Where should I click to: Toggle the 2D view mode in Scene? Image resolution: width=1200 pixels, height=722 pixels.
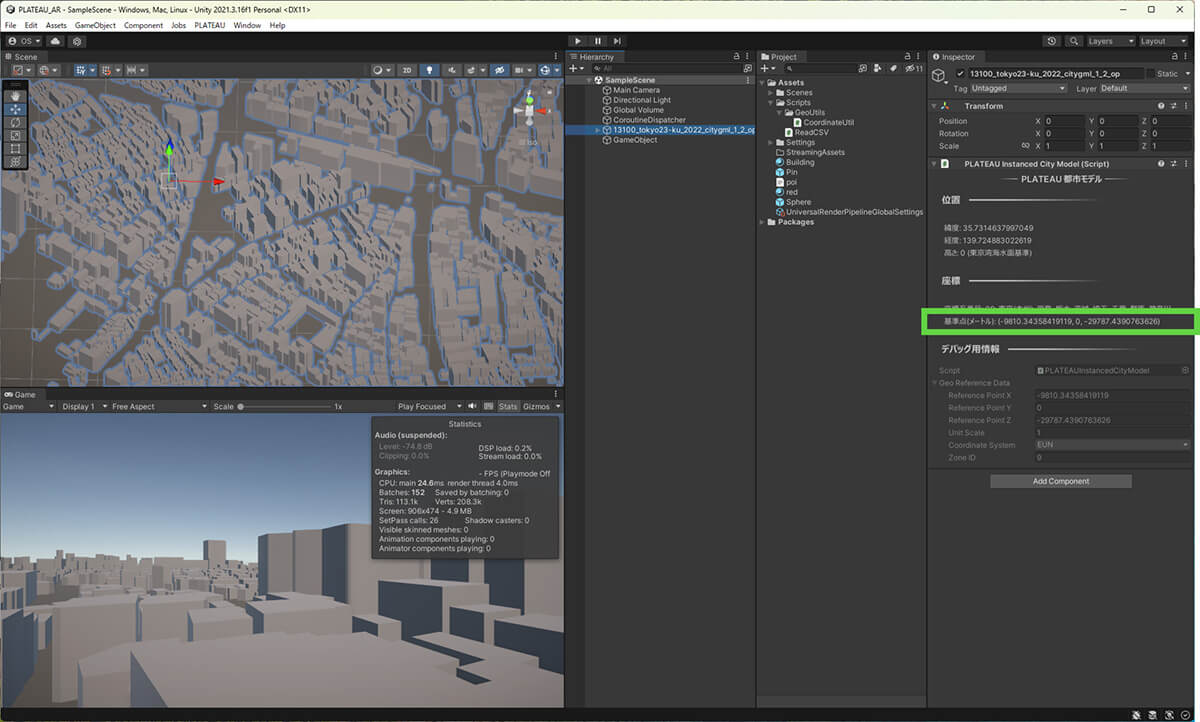pos(407,70)
